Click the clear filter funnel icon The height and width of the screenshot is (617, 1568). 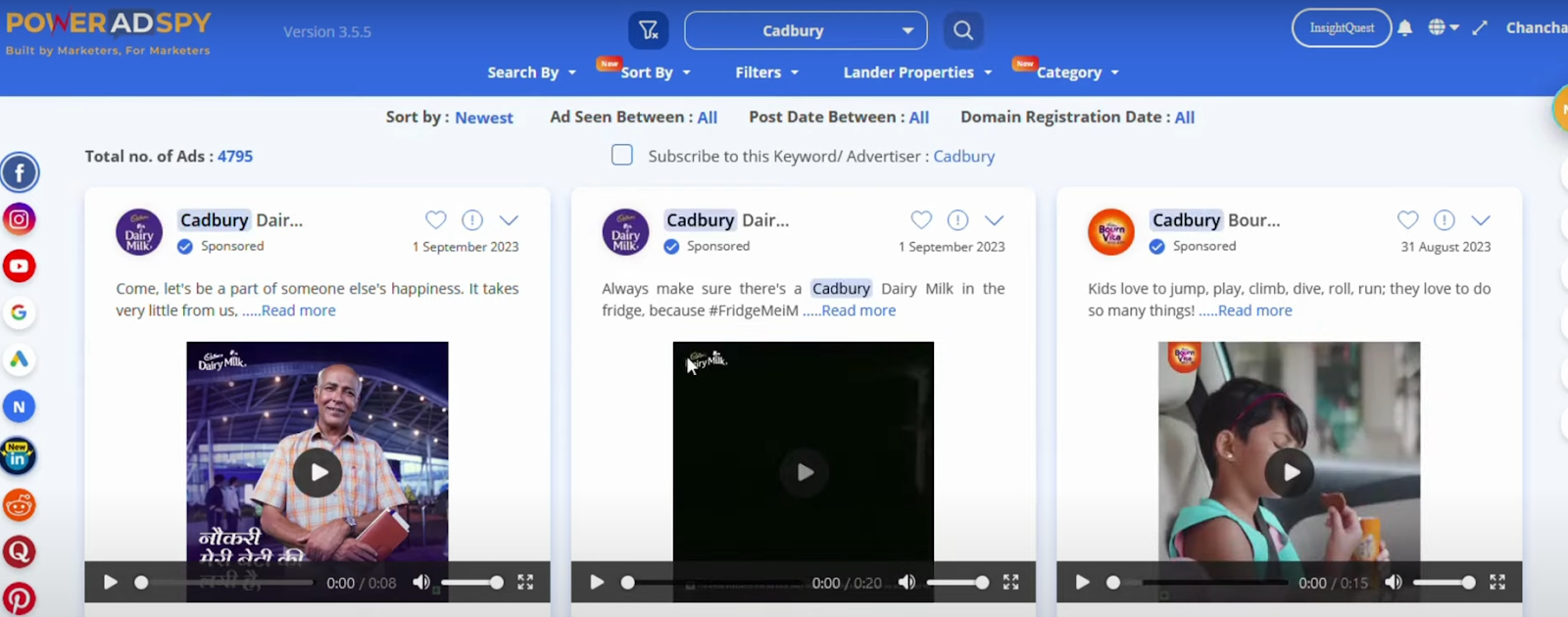[x=649, y=30]
